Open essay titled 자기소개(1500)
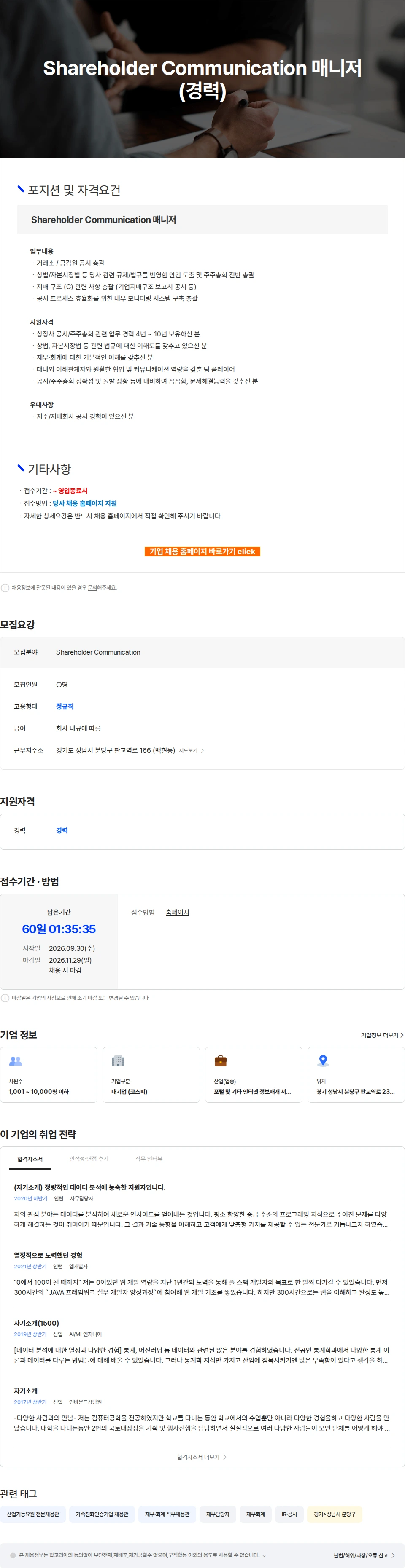The width and height of the screenshot is (405, 1568). click(37, 1323)
